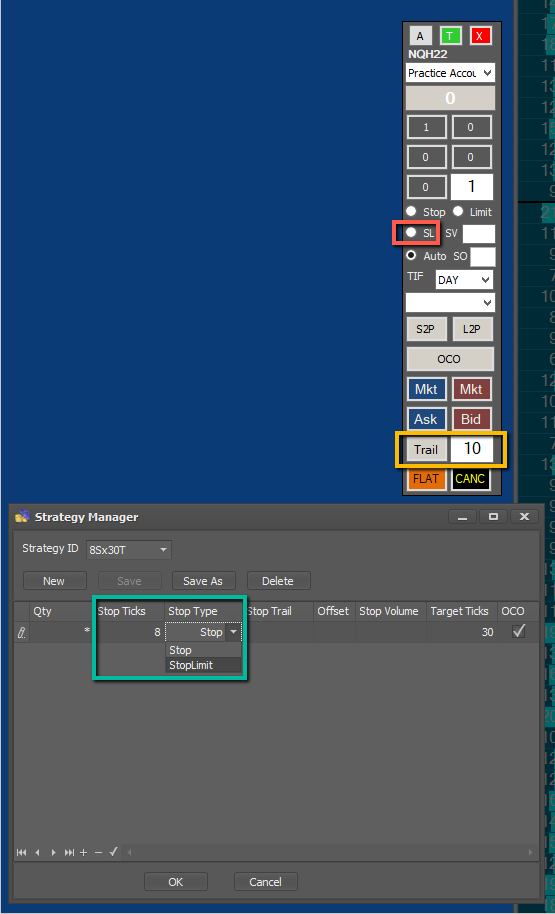Image resolution: width=555 pixels, height=914 pixels.
Task: Flatten position with orange FLAT button
Action: click(426, 479)
